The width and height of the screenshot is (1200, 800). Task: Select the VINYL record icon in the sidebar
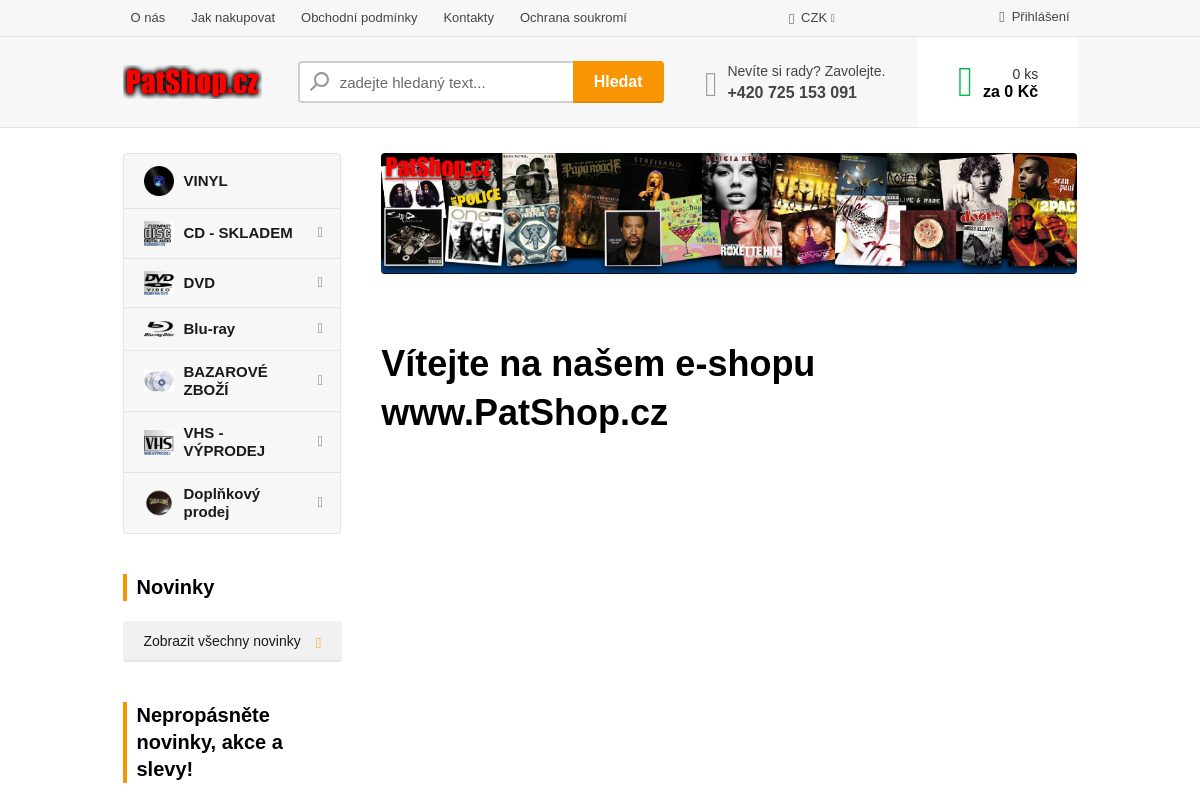158,181
